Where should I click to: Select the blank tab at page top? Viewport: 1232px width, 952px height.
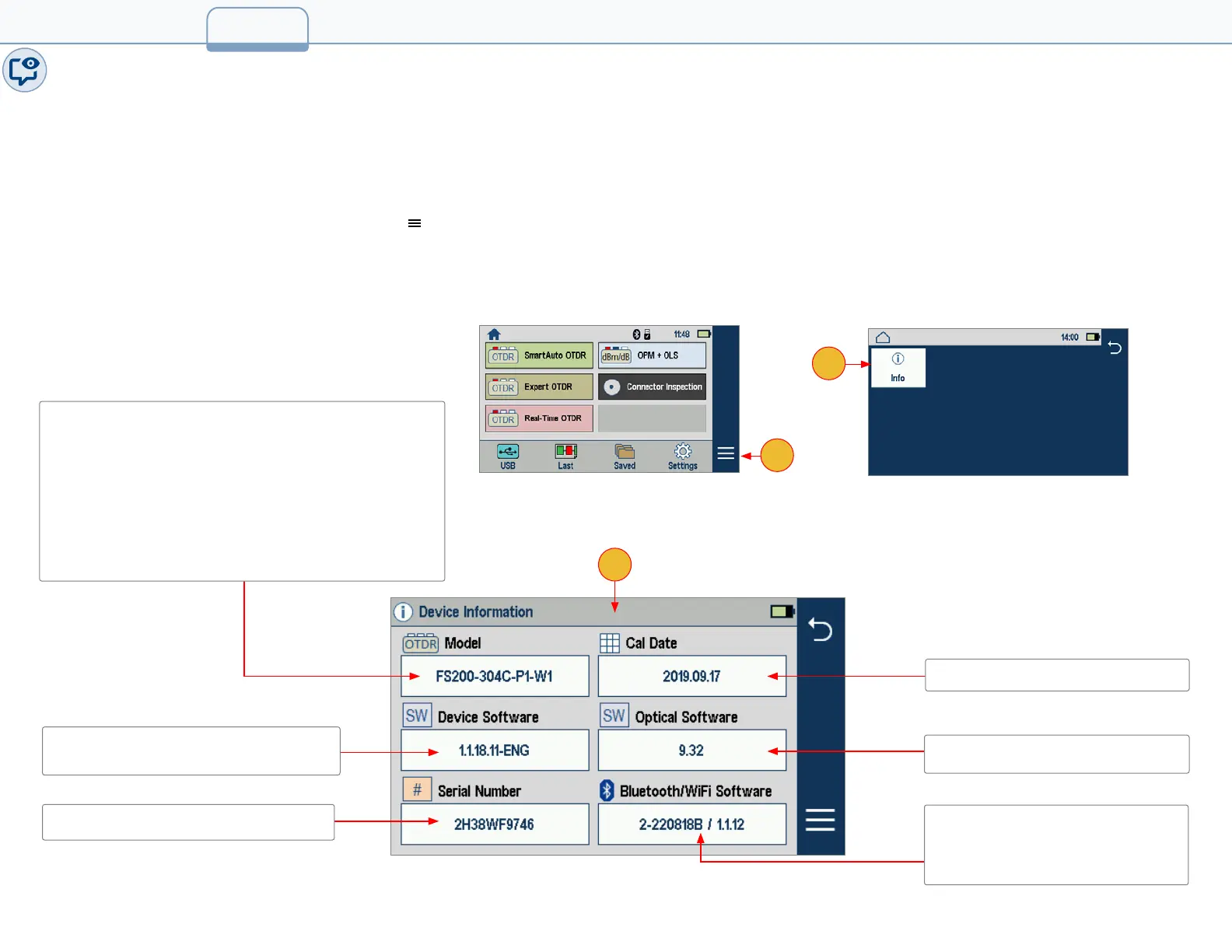pyautogui.click(x=257, y=29)
